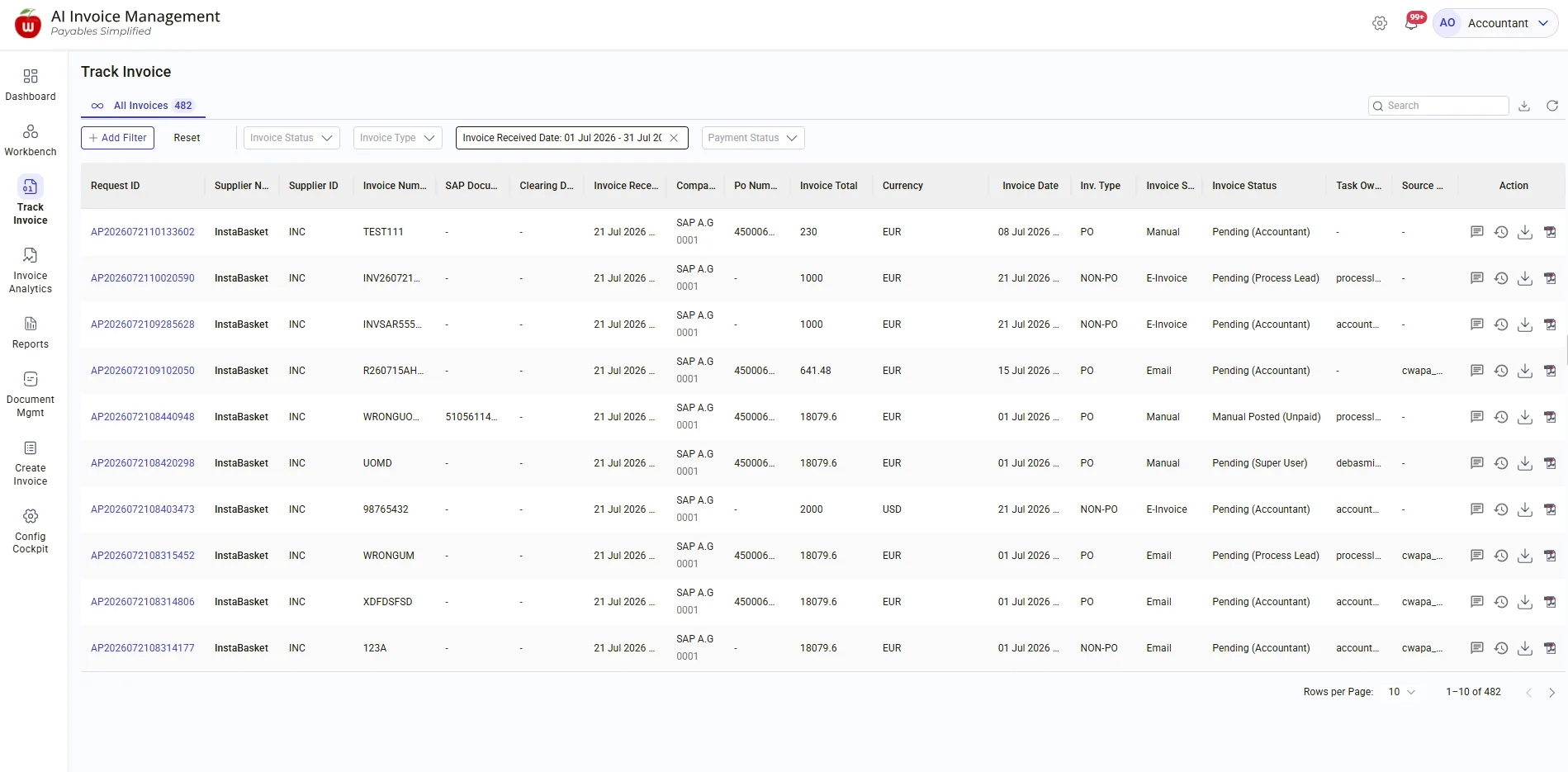
Task: Open request AP2026072109102050 link
Action: pyautogui.click(x=143, y=371)
